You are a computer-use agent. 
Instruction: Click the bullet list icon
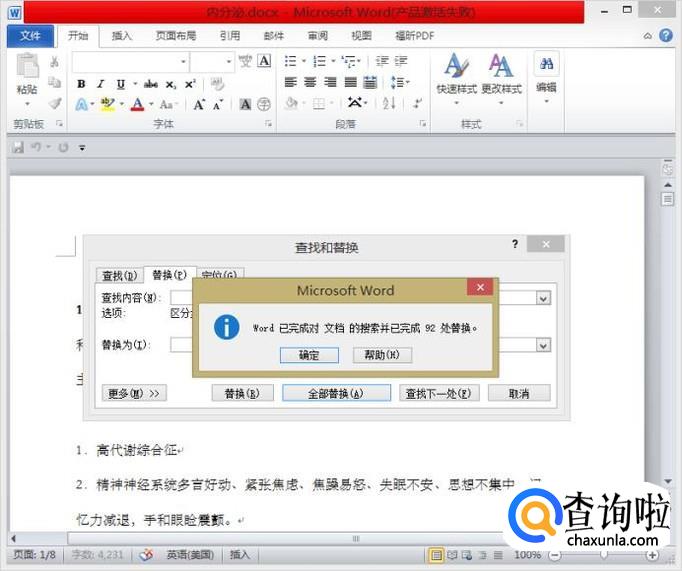pos(291,61)
